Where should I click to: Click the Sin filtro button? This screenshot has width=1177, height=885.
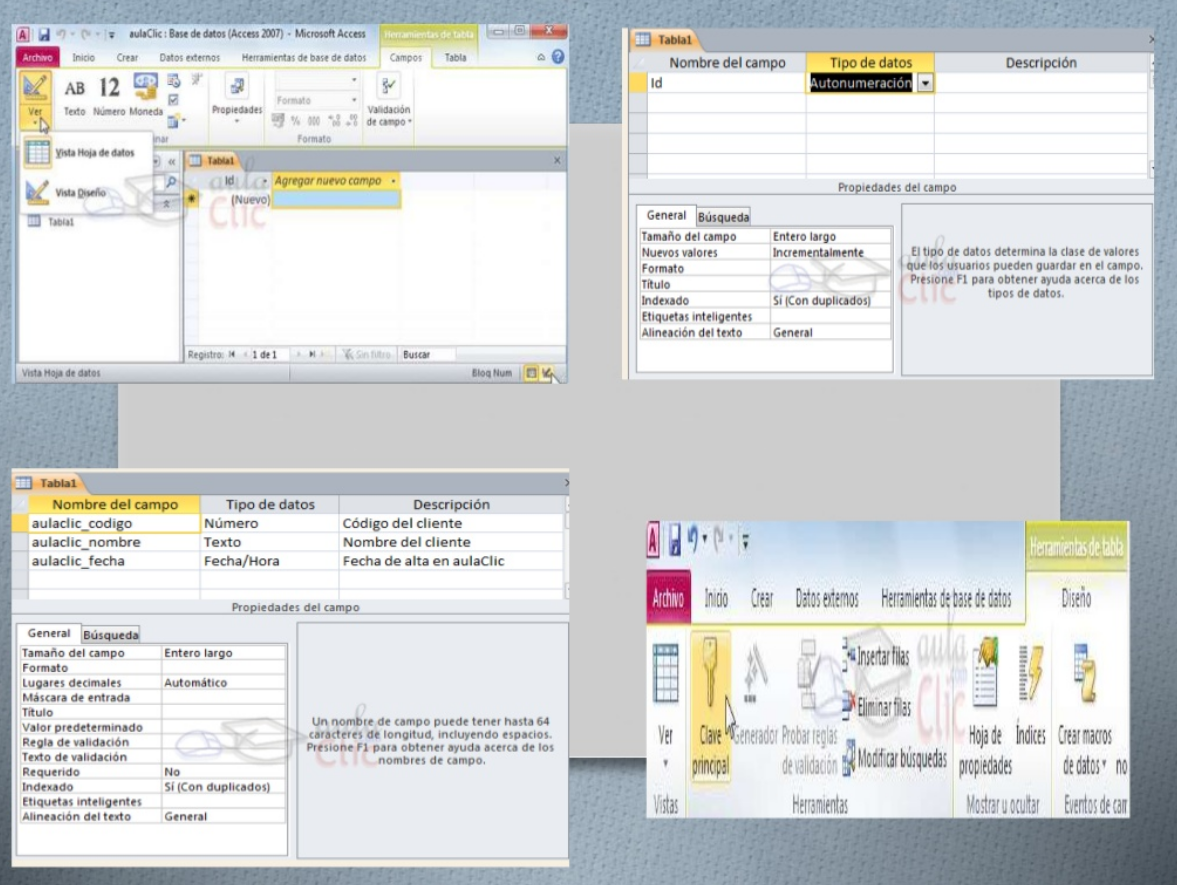point(366,354)
